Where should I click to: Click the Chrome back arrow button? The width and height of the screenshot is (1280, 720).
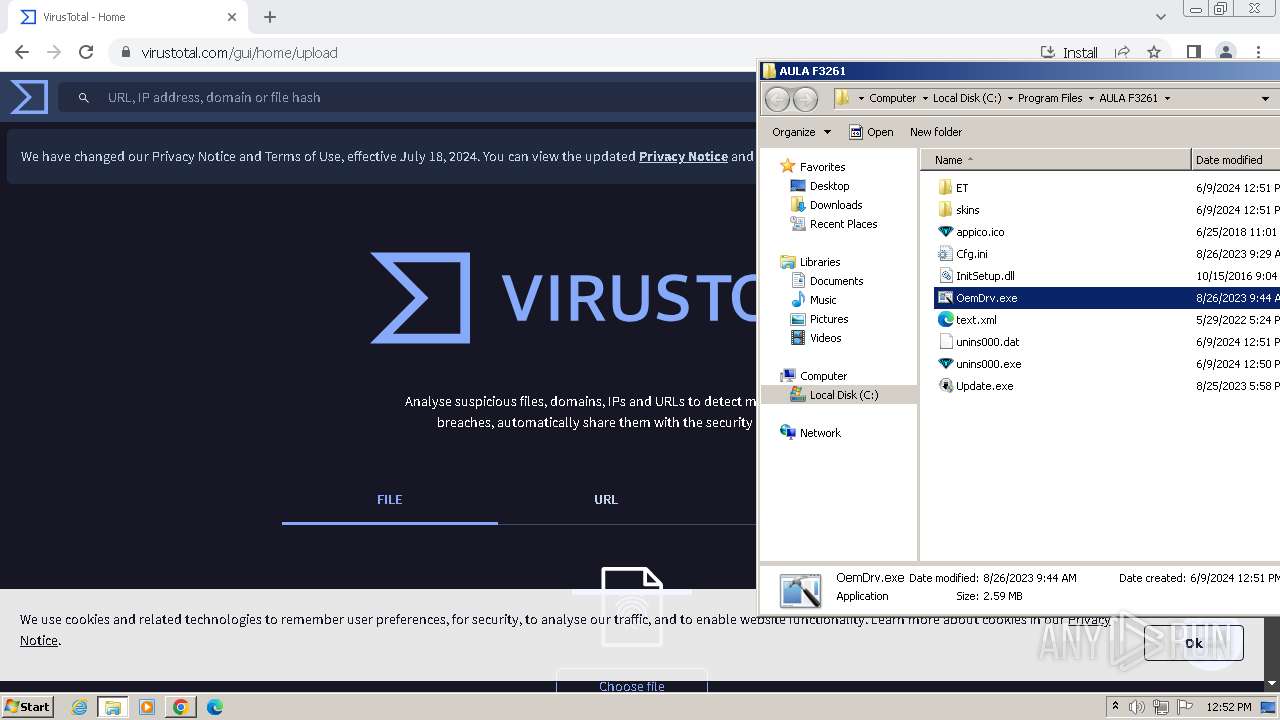pos(22,52)
